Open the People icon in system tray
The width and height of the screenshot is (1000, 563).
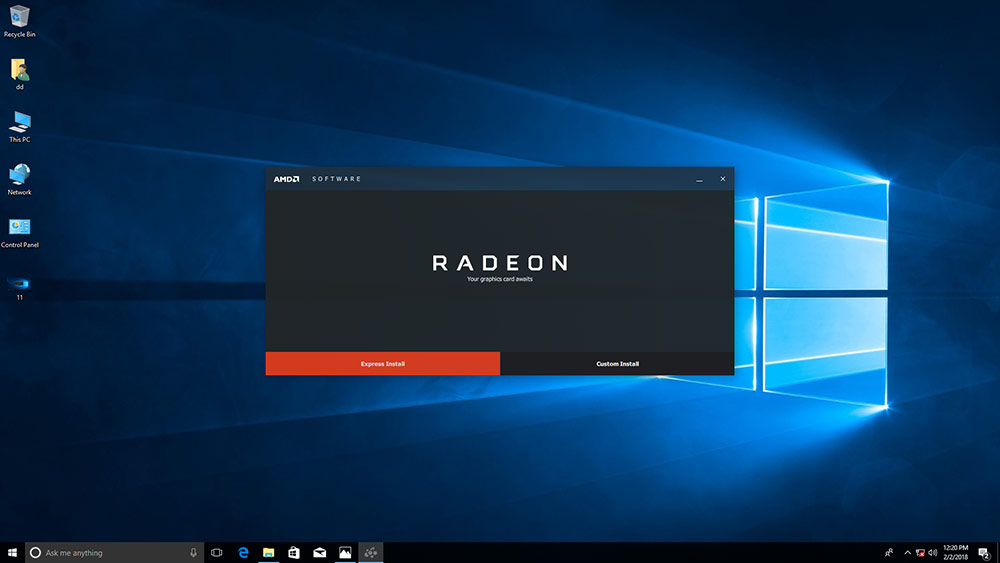click(888, 553)
